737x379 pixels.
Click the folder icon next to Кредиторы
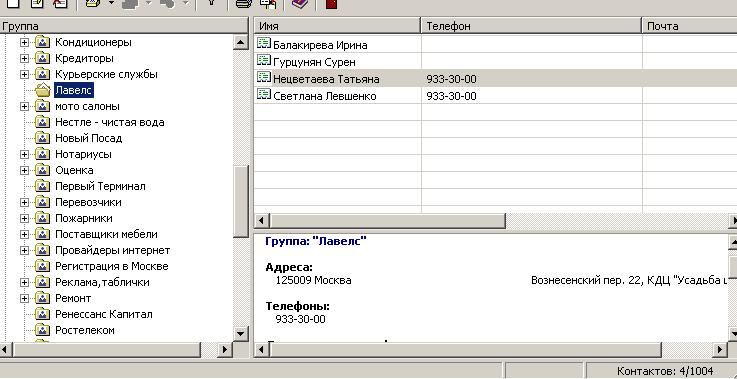tap(43, 58)
